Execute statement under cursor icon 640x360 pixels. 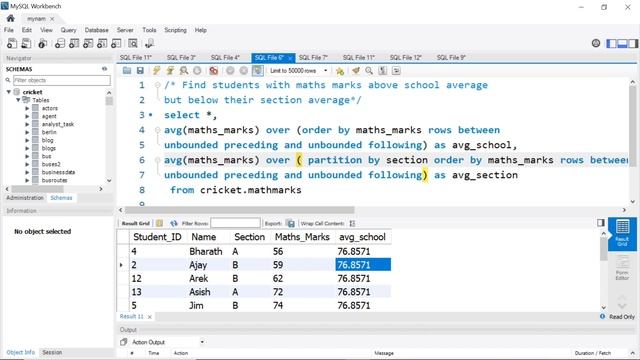point(170,71)
